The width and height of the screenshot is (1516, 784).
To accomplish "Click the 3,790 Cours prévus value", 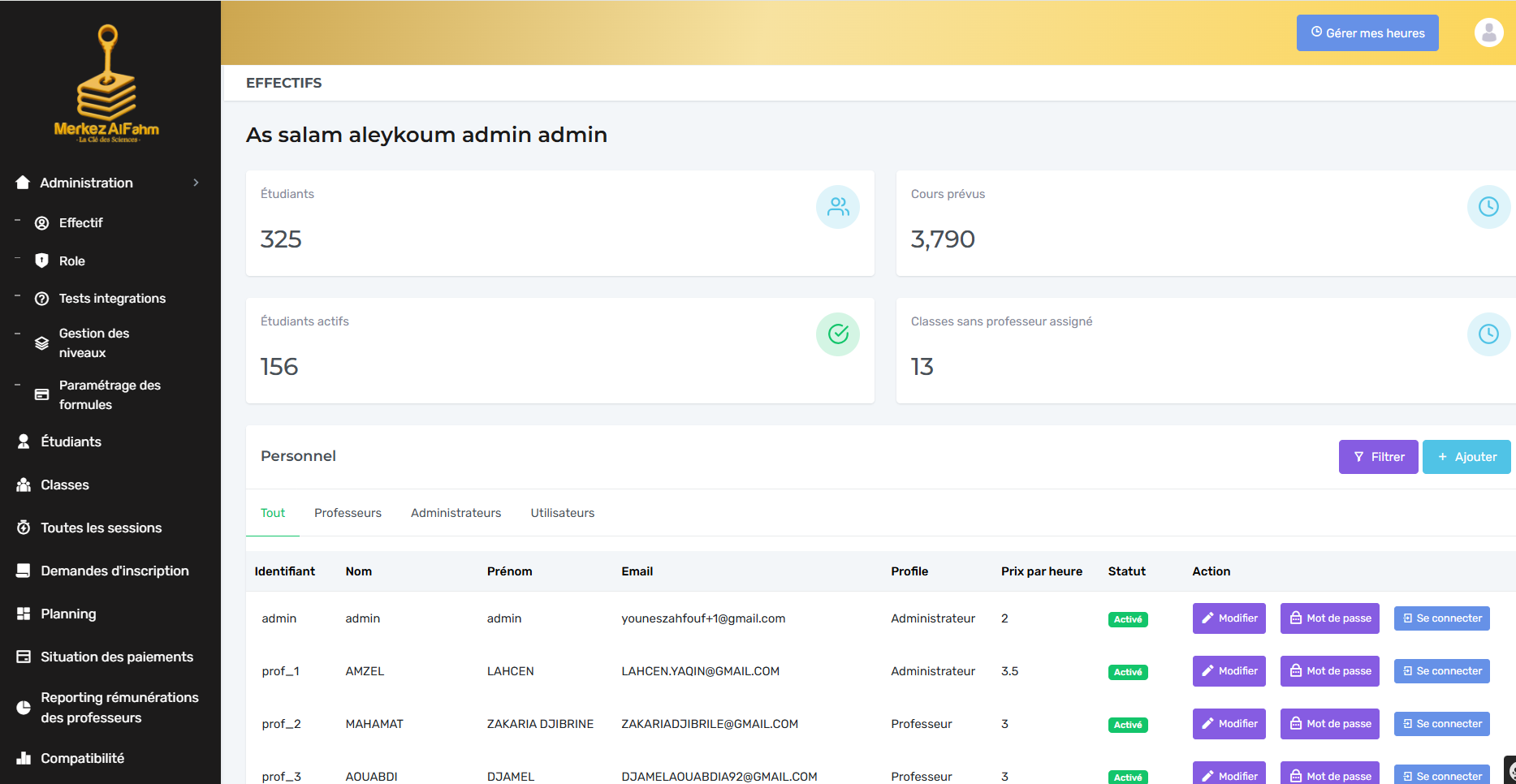I will click(x=943, y=239).
